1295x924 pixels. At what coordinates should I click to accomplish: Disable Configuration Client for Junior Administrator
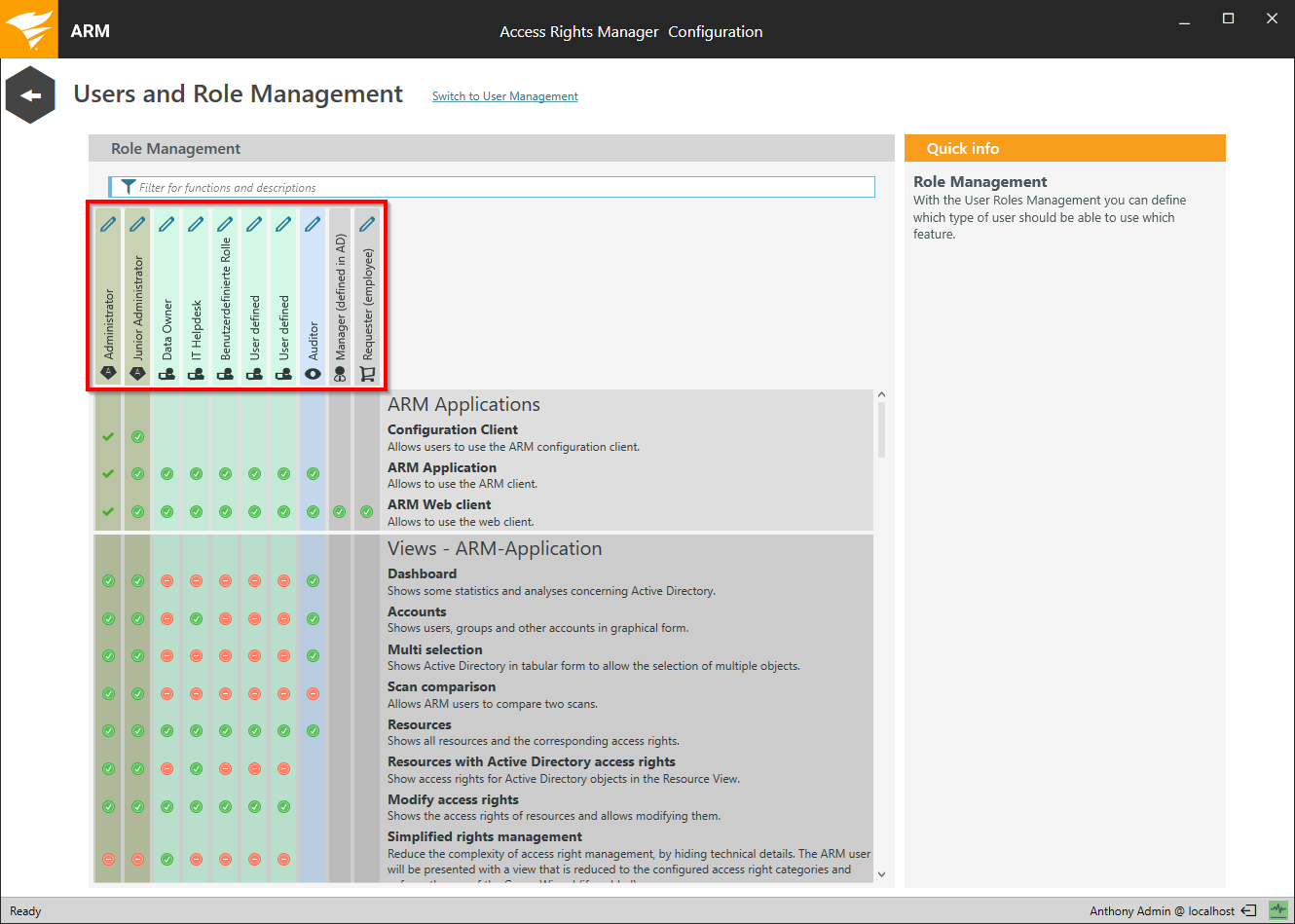point(137,437)
